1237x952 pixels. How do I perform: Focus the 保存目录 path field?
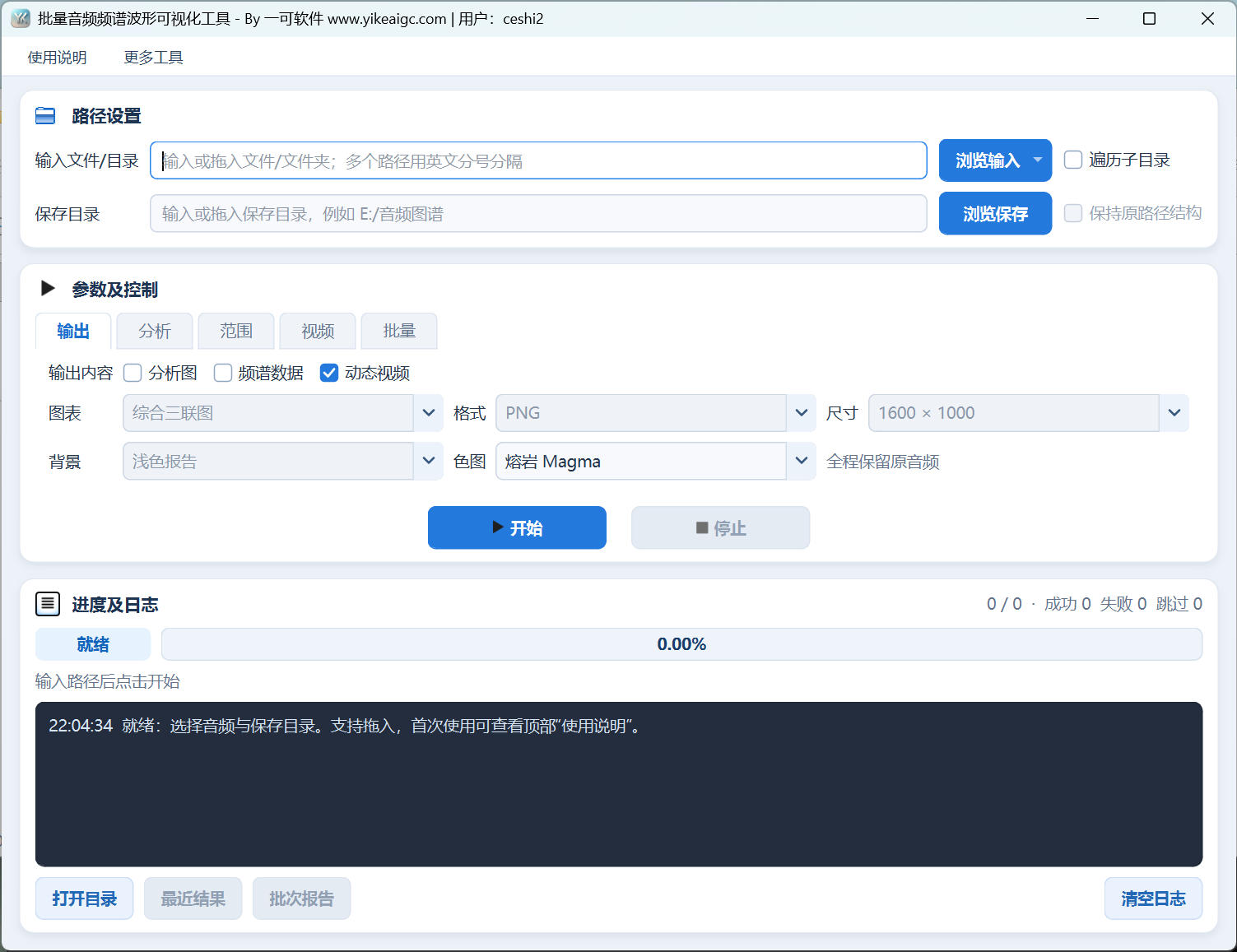[538, 214]
